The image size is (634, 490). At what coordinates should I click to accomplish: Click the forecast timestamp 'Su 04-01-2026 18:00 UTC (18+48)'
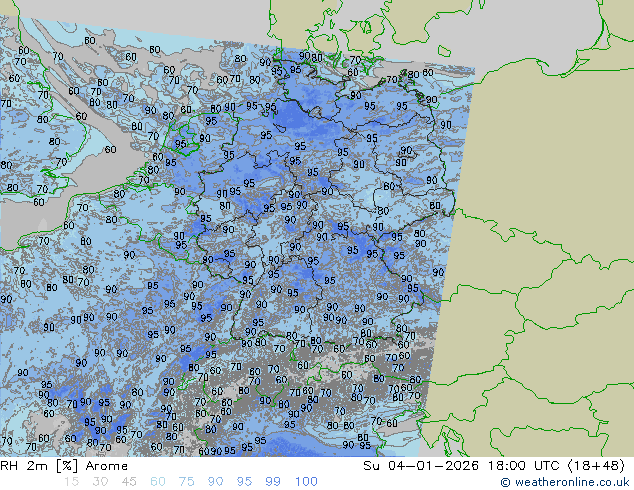coord(494,466)
